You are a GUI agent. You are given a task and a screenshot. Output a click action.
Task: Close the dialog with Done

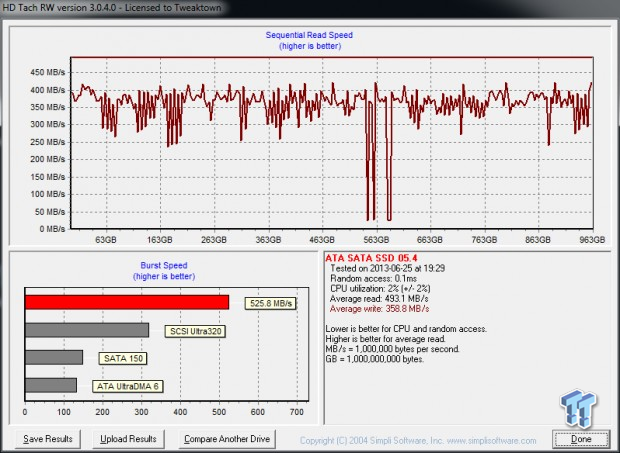581,439
